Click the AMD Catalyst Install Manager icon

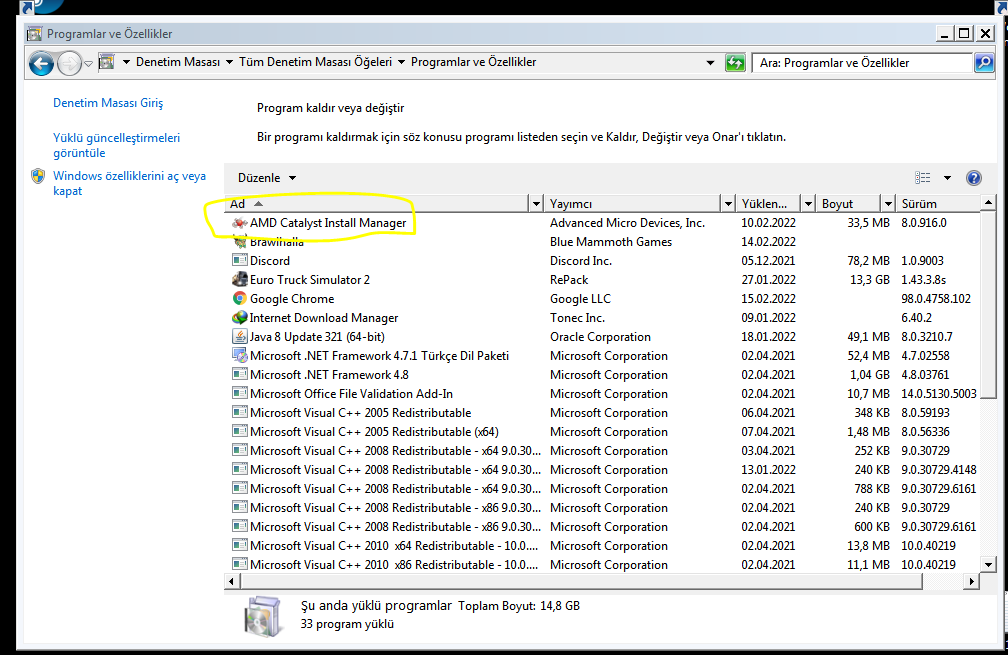[240, 223]
